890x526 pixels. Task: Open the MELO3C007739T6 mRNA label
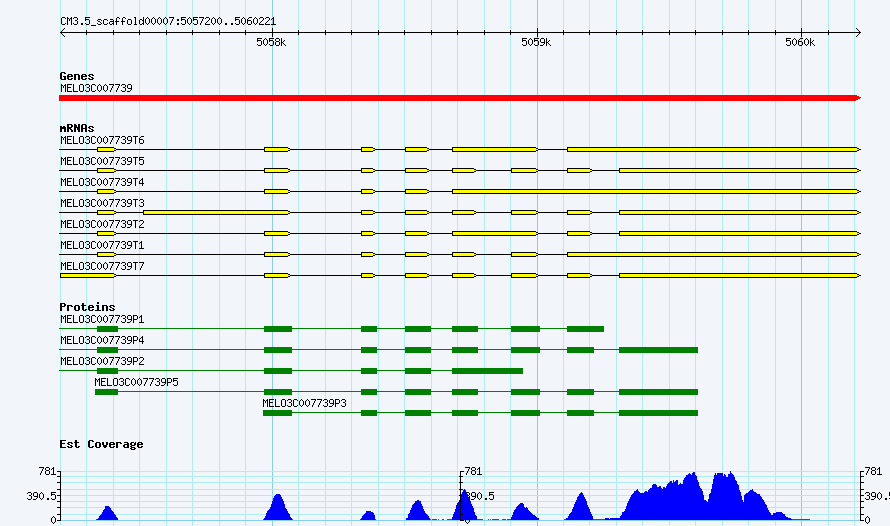(x=102, y=140)
